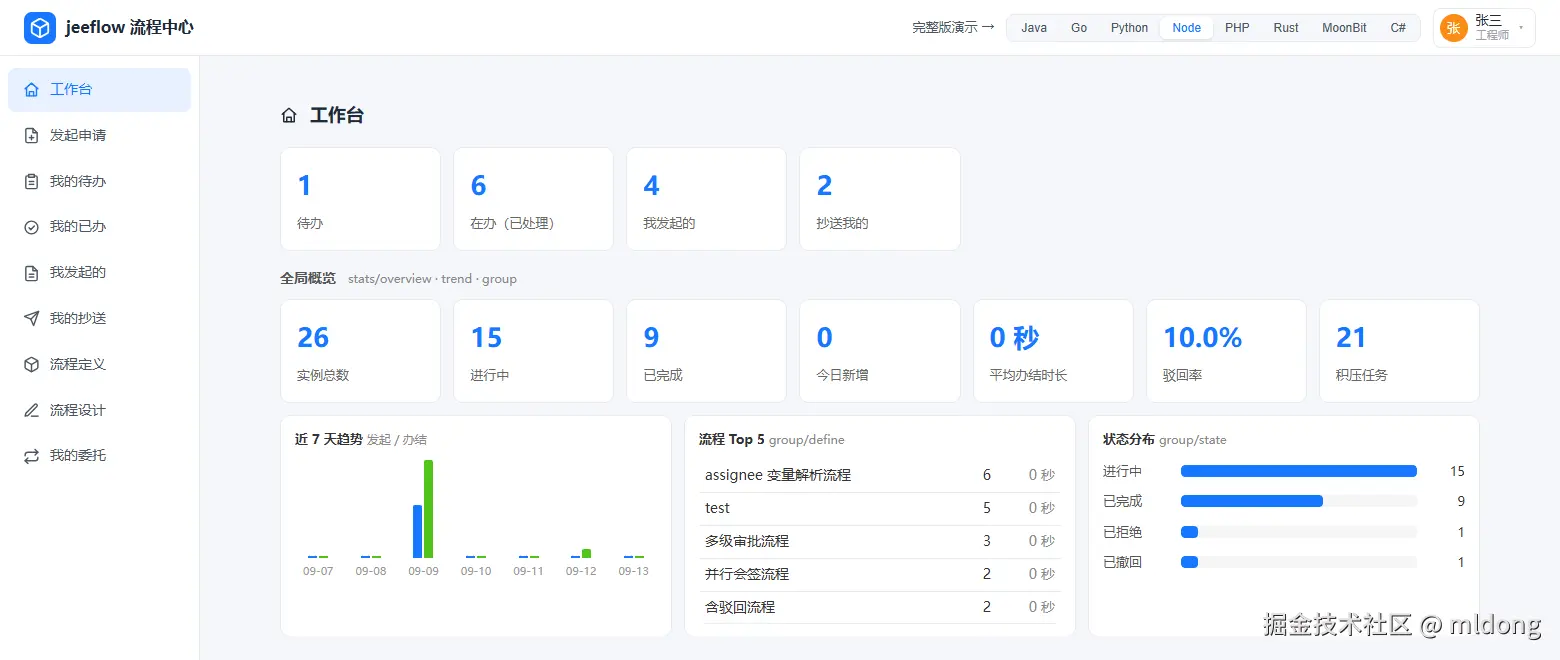Click the jeeflow cube logo icon
The height and width of the screenshot is (660, 1560).
click(x=40, y=28)
